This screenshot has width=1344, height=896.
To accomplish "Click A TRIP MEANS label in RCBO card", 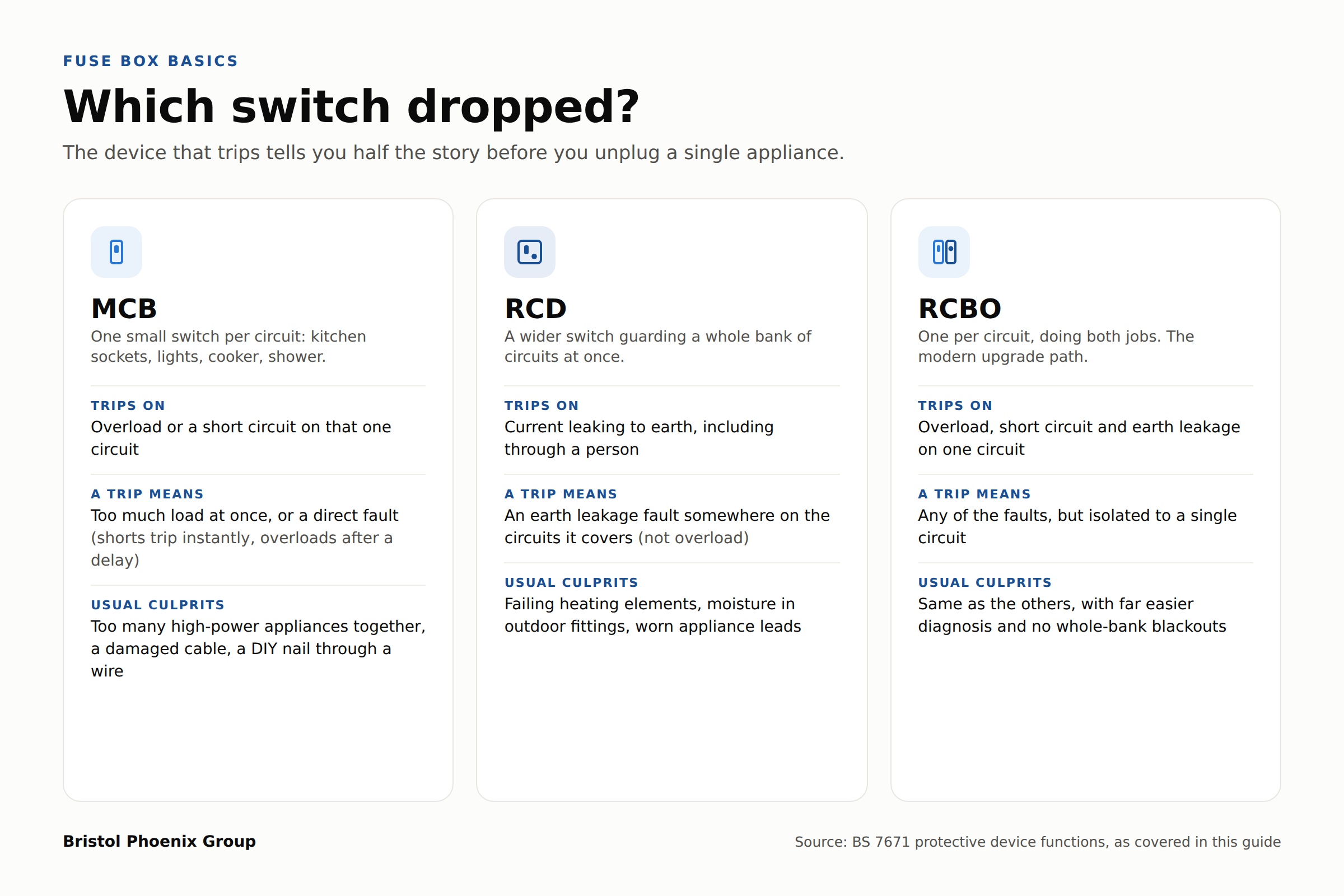I will click(x=975, y=494).
